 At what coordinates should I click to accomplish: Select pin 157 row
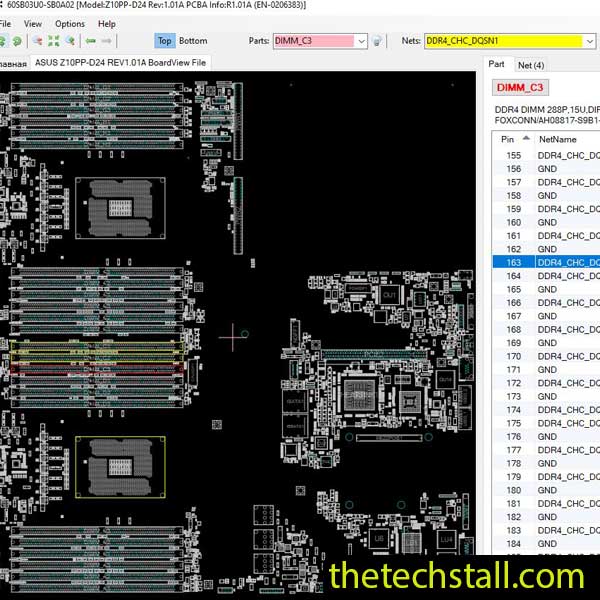pos(546,182)
